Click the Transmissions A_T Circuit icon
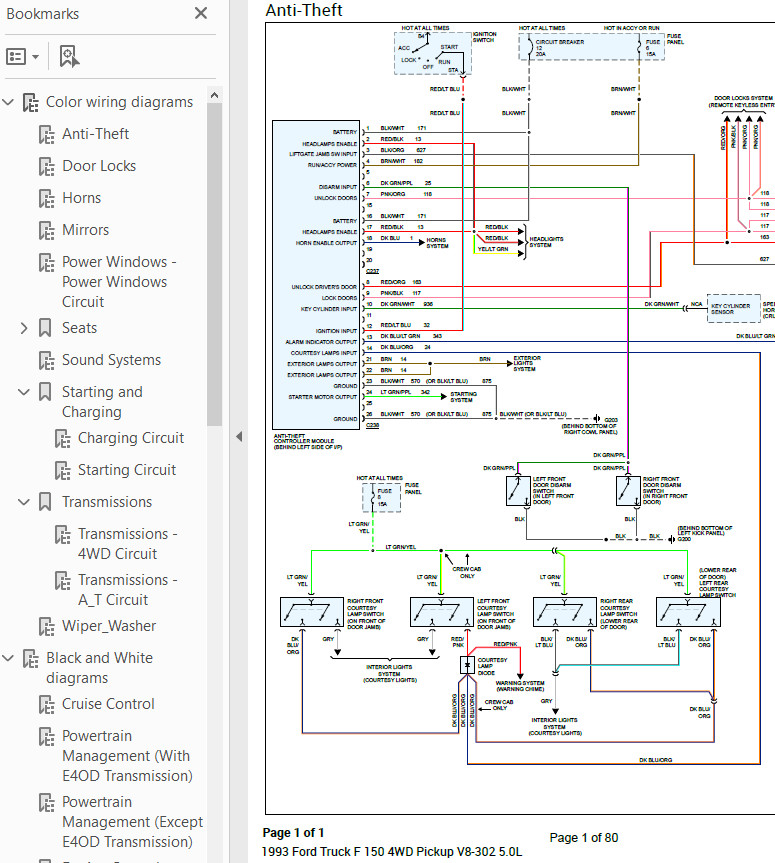Viewport: 775px width, 863px height. click(63, 580)
